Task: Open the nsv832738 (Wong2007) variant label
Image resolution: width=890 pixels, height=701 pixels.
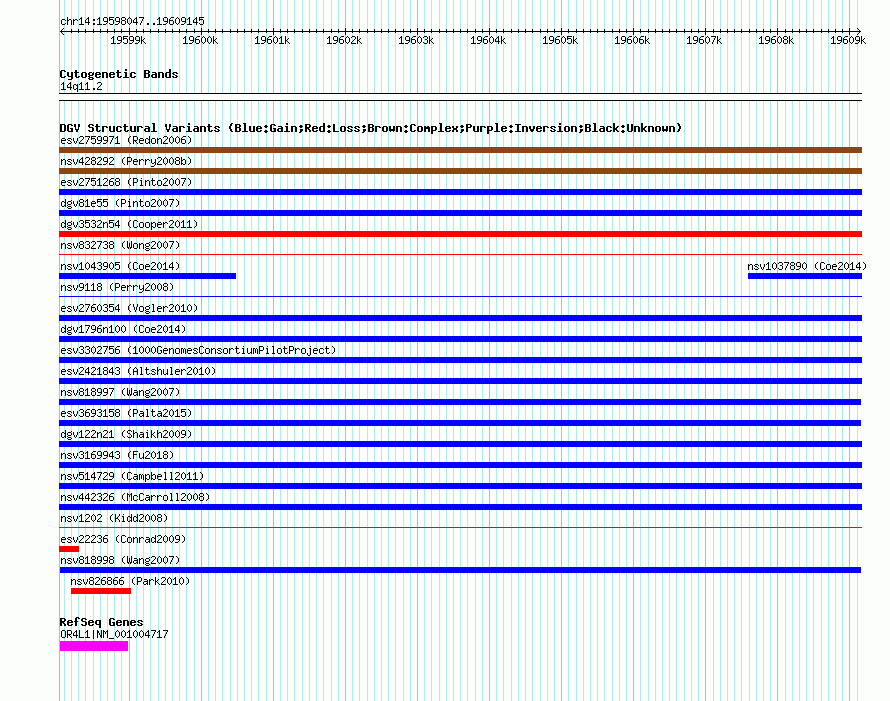Action: [x=120, y=245]
